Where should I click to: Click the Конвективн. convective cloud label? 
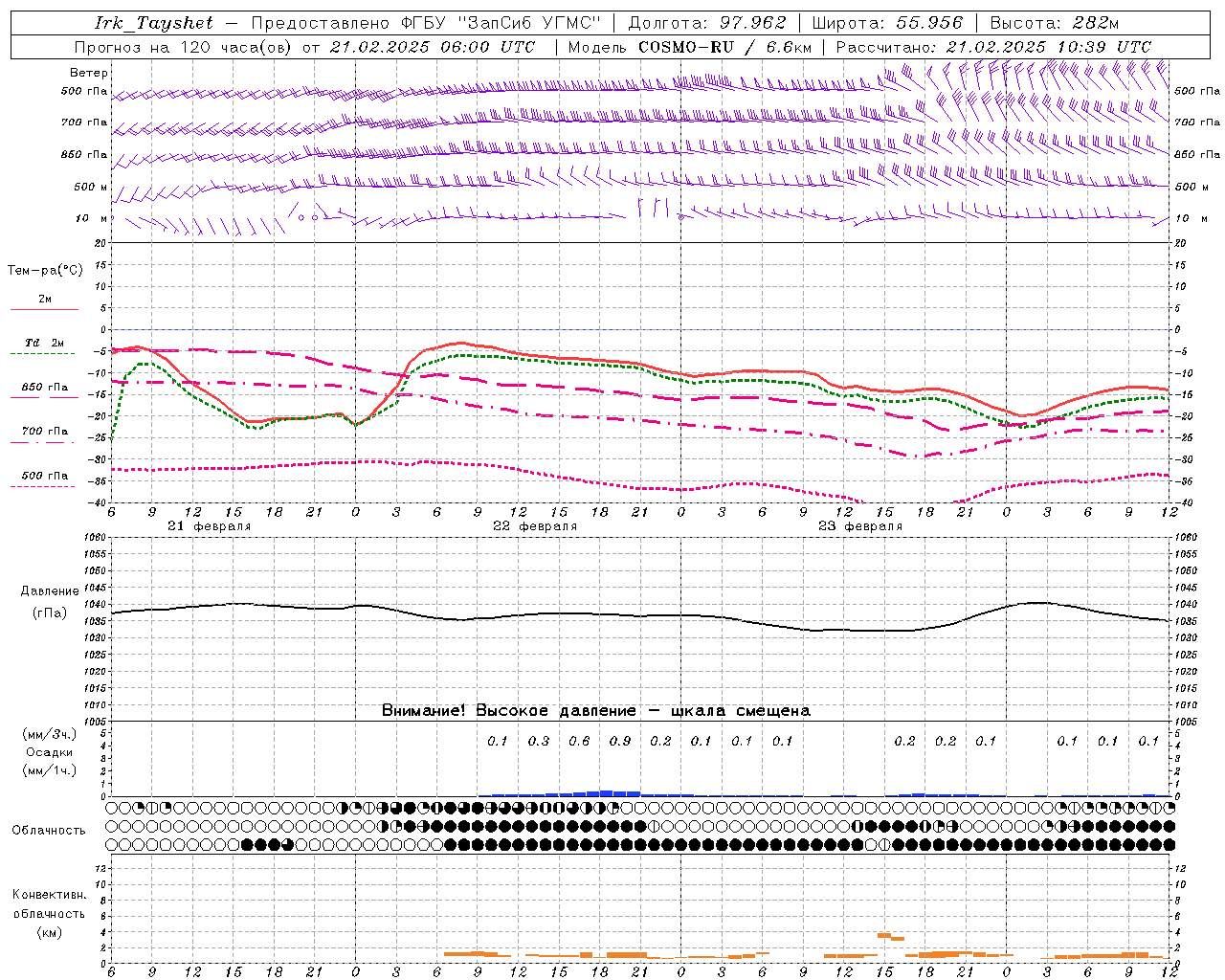pyautogui.click(x=50, y=895)
